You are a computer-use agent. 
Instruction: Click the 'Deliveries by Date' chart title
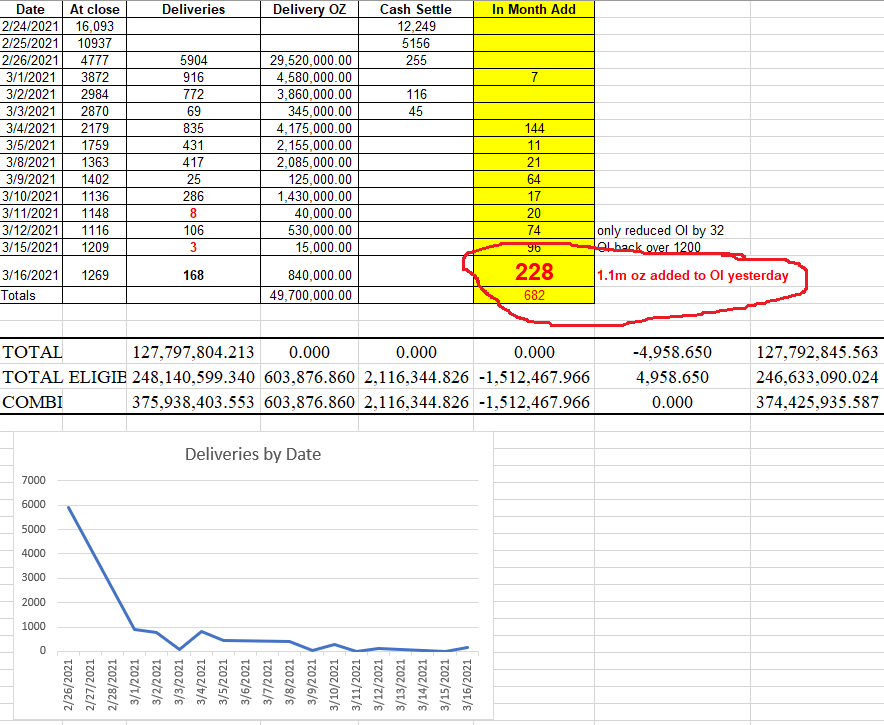(253, 454)
